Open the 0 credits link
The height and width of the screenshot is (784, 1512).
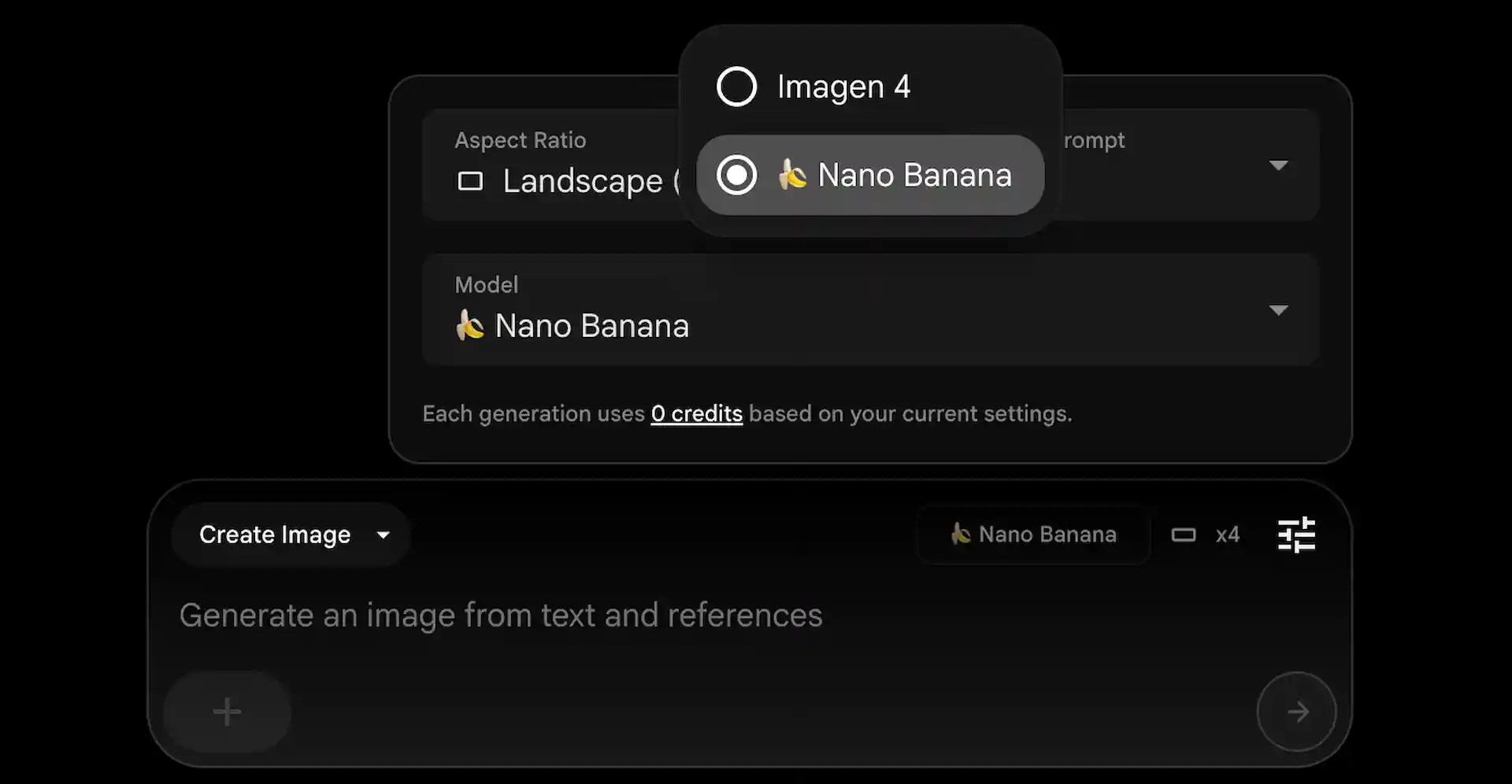[696, 414]
